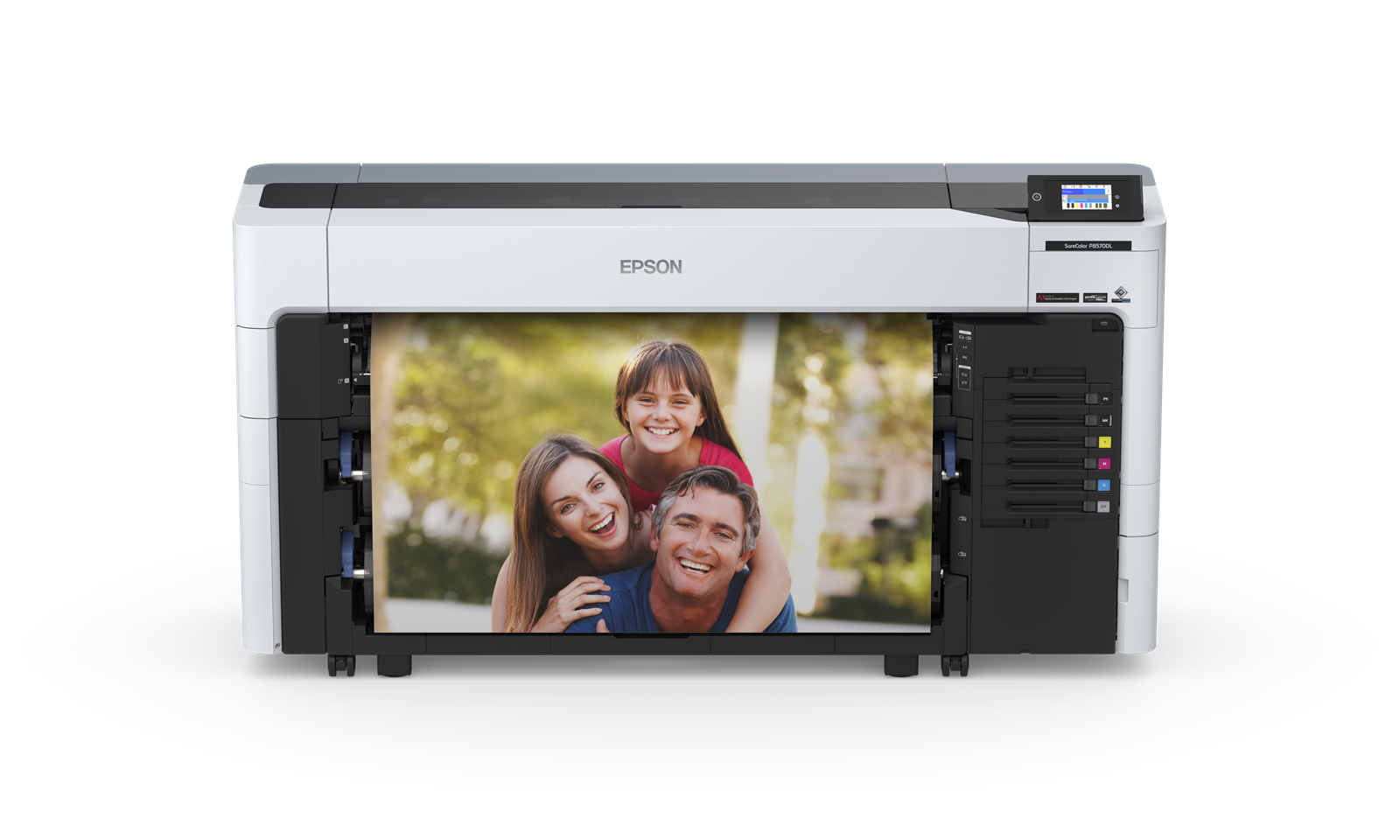Viewport: 1400px width, 840px height.
Task: Click the magenta M ink cartridge label
Action: pos(1104,464)
